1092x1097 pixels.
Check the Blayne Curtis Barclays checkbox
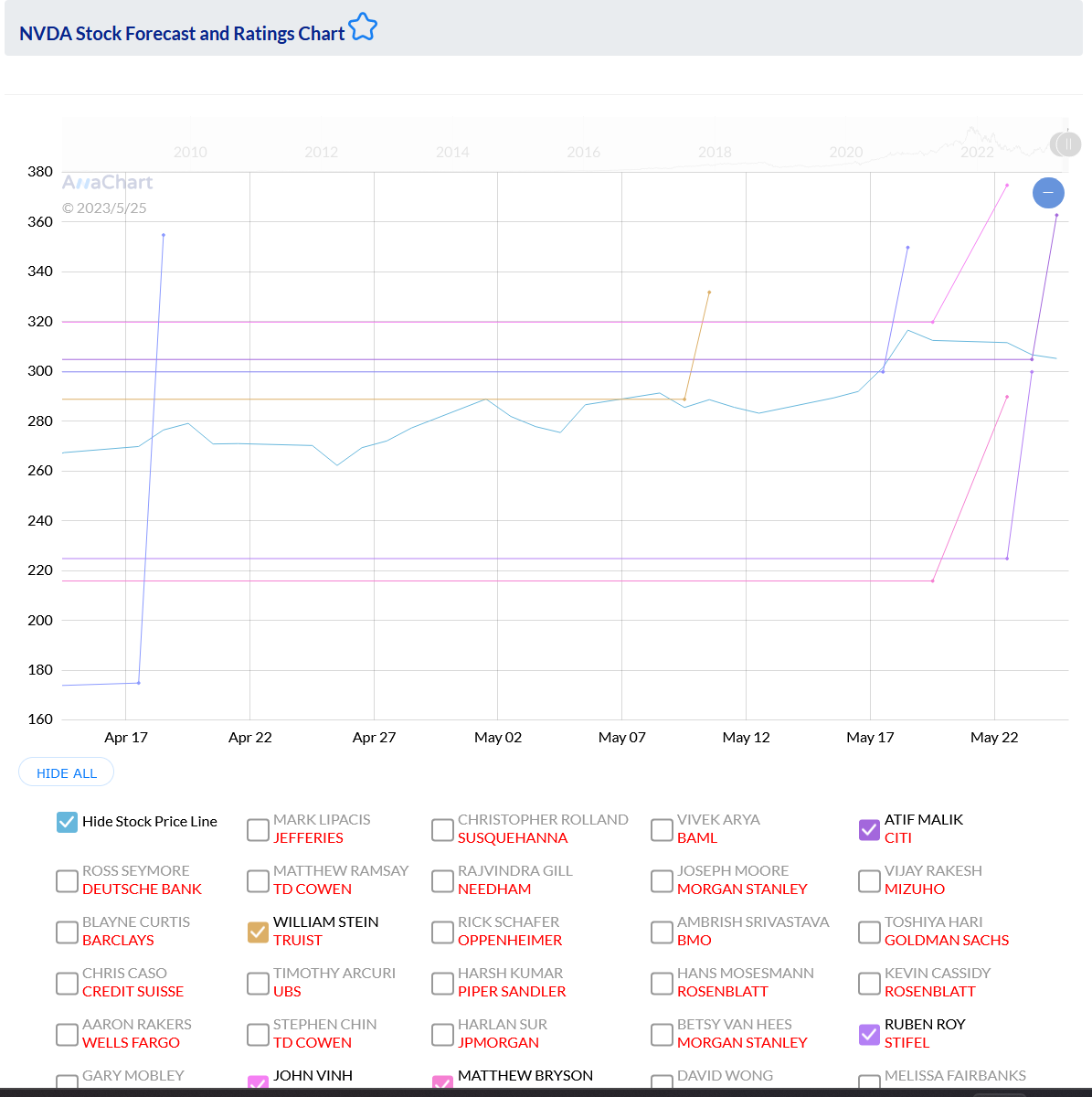click(x=67, y=932)
